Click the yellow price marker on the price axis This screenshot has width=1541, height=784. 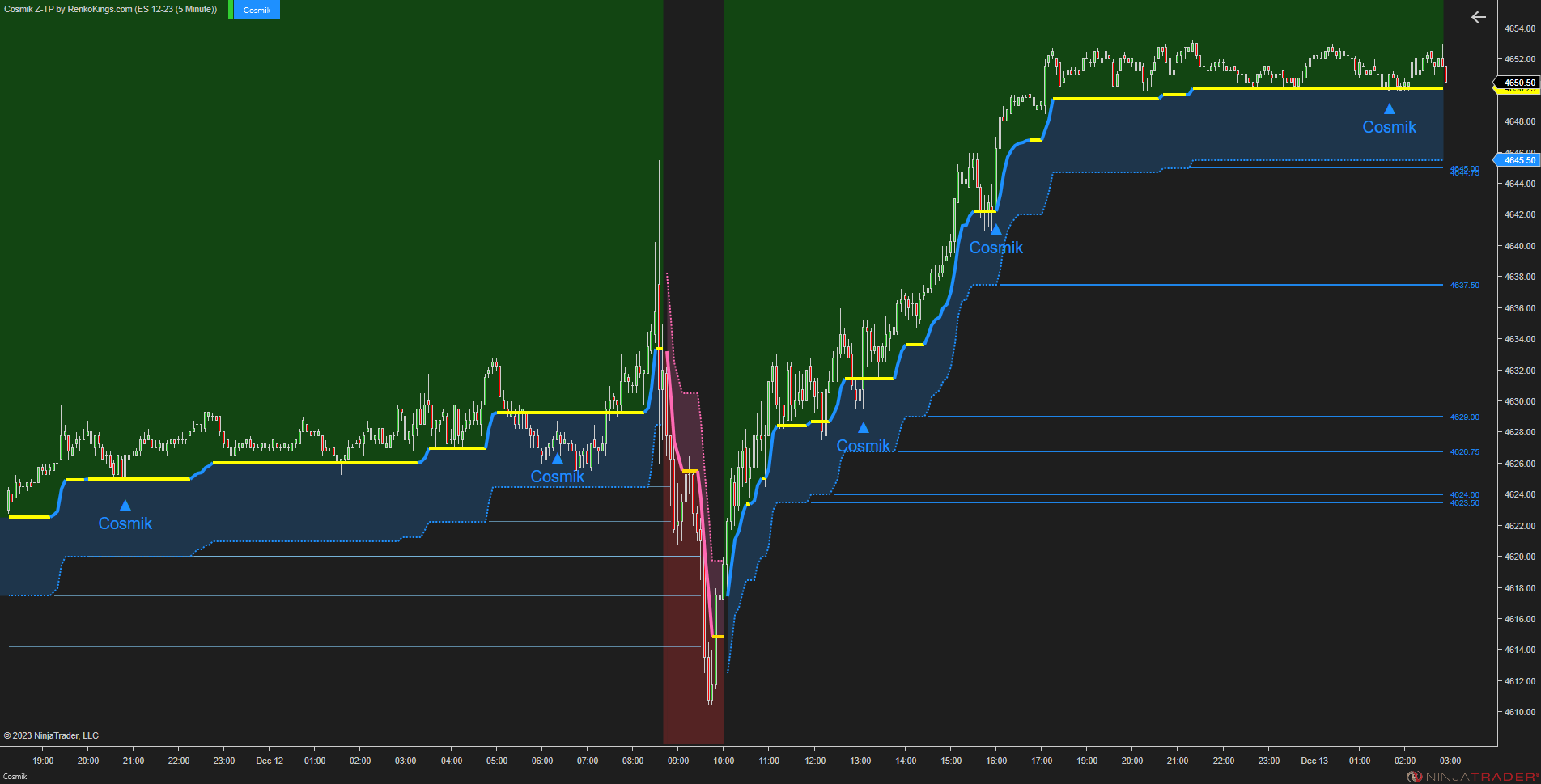point(1518,91)
